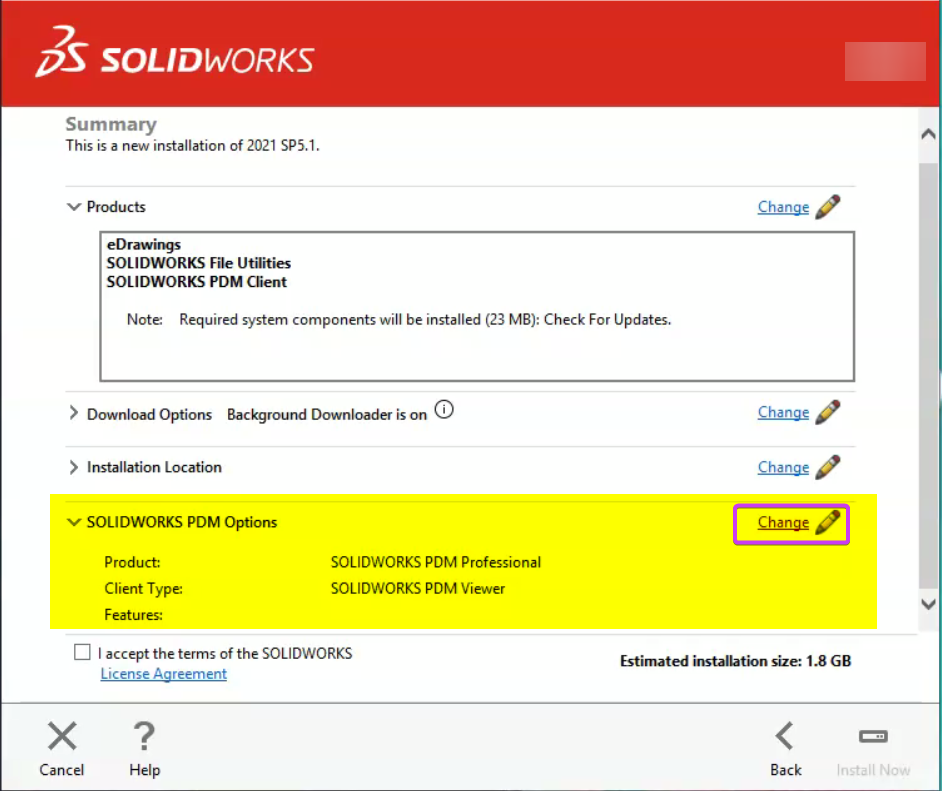Click the Change link for Installation Location
The width and height of the screenshot is (942, 791).
point(783,467)
